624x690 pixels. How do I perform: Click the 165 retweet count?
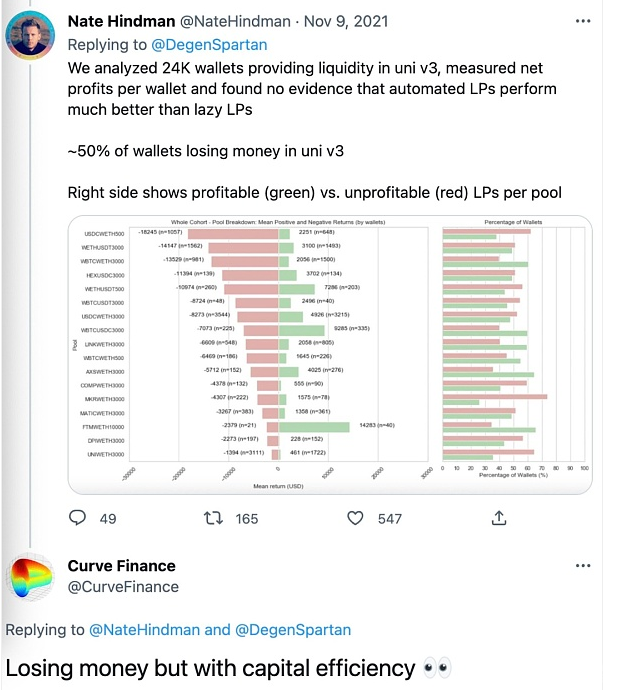[247, 519]
